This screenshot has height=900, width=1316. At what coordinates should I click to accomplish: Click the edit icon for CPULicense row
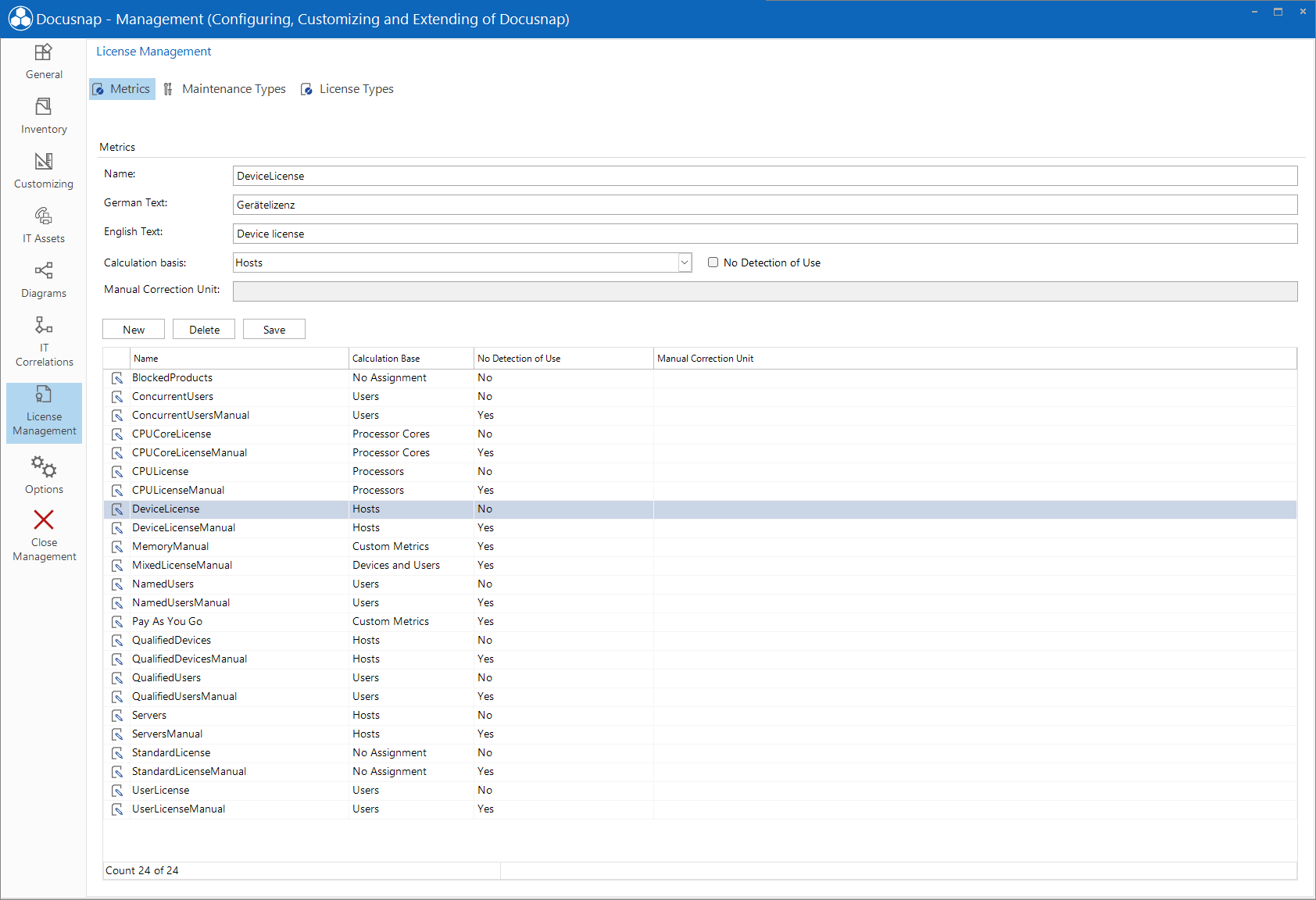pos(117,472)
